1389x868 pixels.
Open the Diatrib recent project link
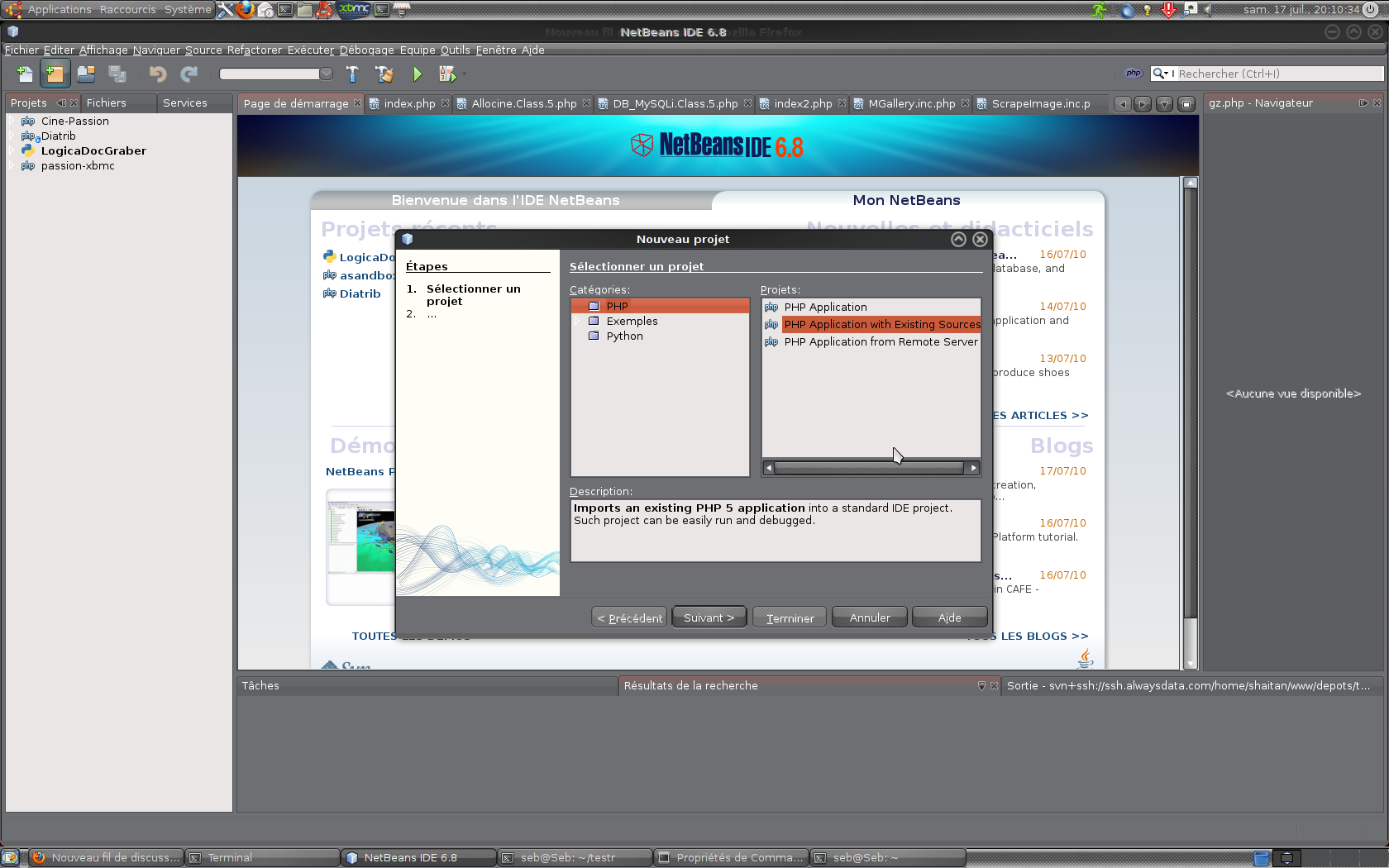360,293
